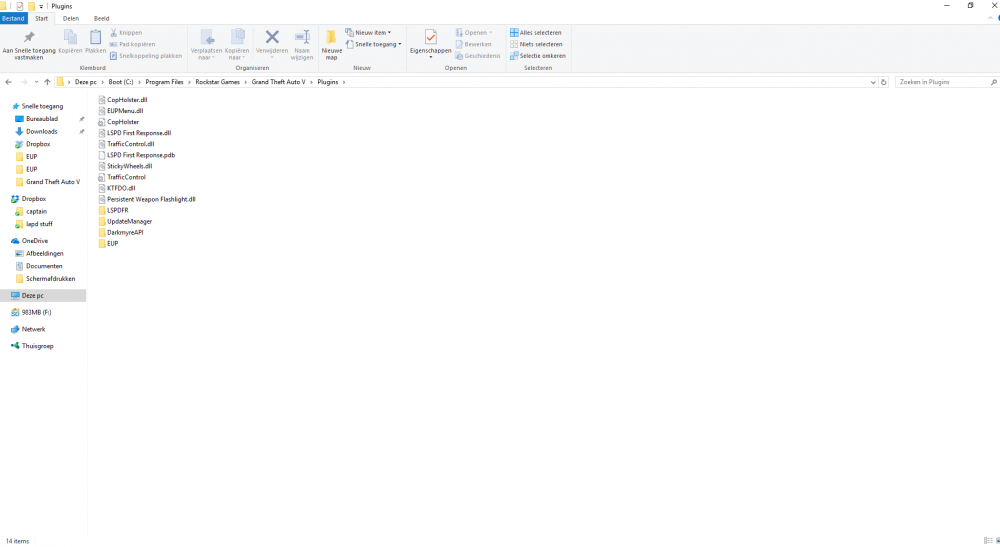Select OneDrive in navigation pane
Screen dimensions: 1000x547
point(34,240)
